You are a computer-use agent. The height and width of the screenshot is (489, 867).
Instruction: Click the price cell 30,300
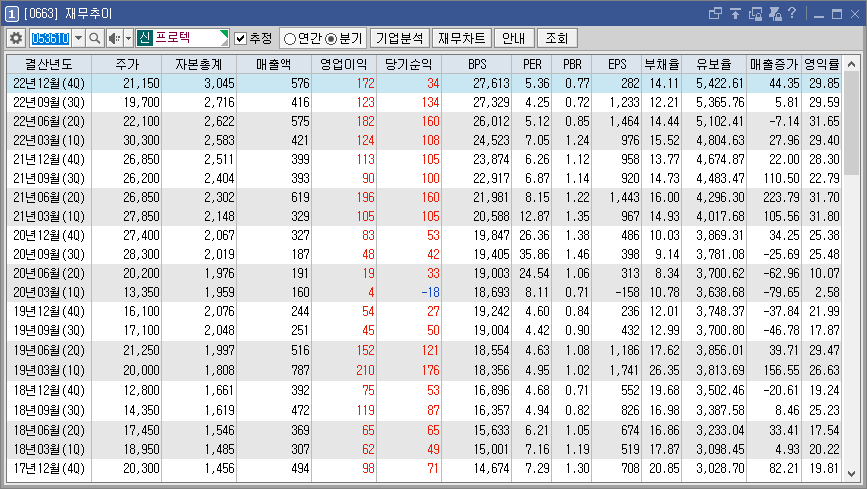tap(142, 141)
